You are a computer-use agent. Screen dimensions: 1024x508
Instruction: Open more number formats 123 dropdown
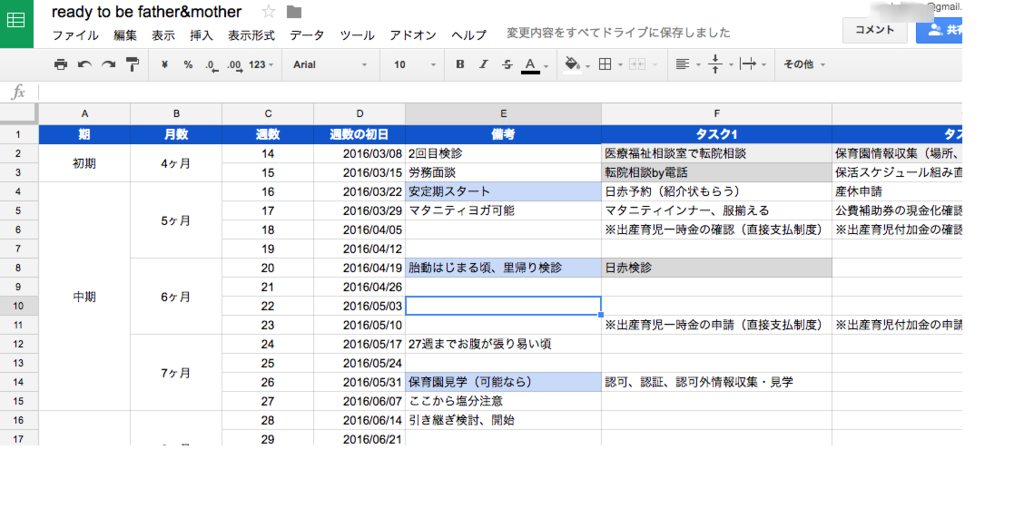pos(261,64)
